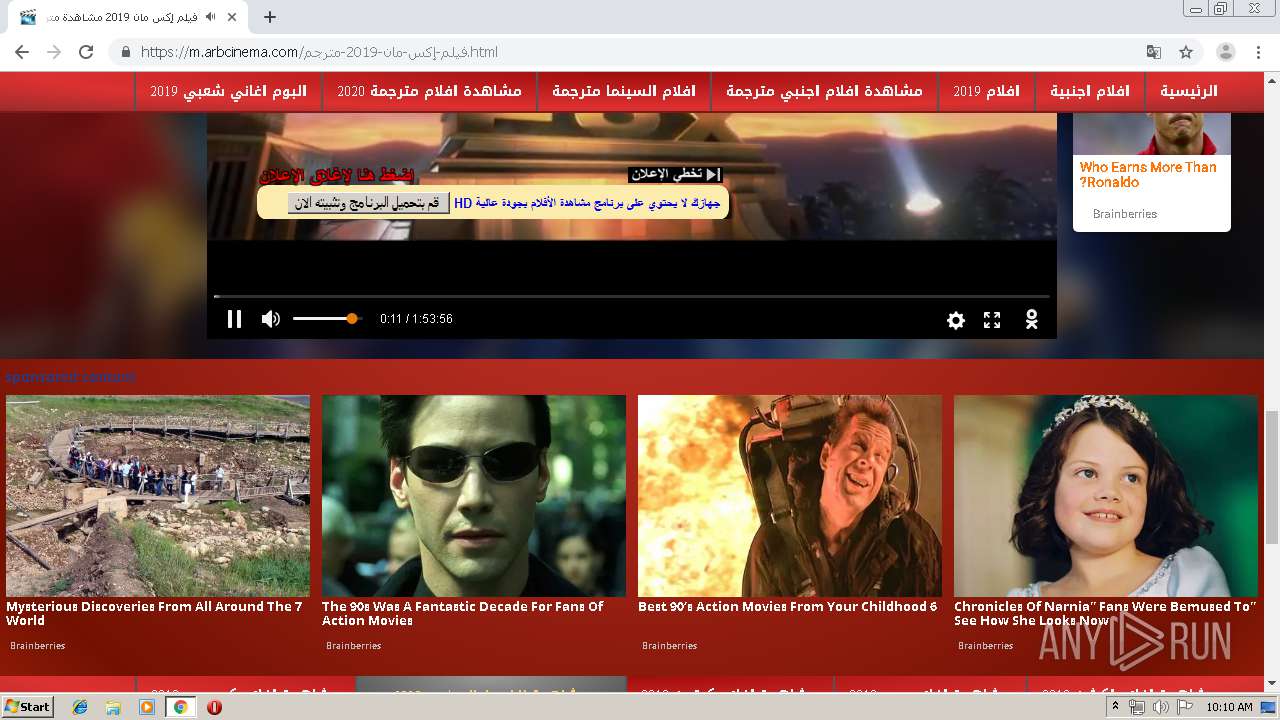Seek along the video progress bar
Viewport: 1280px width, 720px height.
(x=632, y=296)
